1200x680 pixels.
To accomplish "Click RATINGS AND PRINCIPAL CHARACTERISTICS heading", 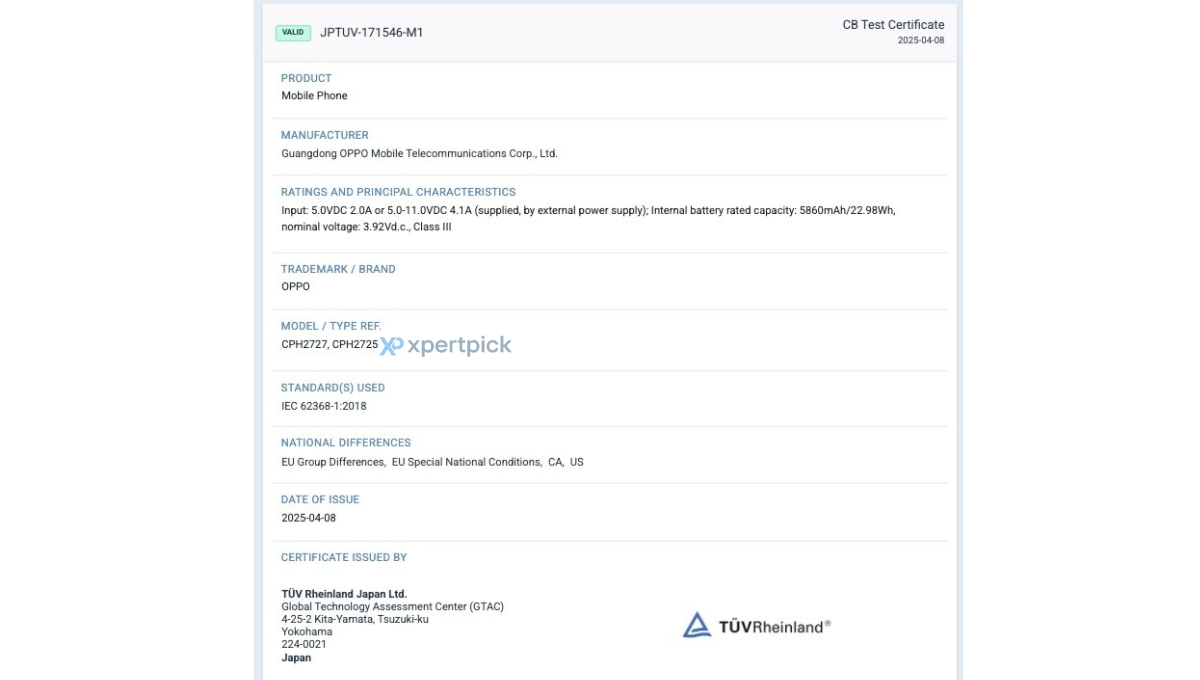I will click(398, 192).
